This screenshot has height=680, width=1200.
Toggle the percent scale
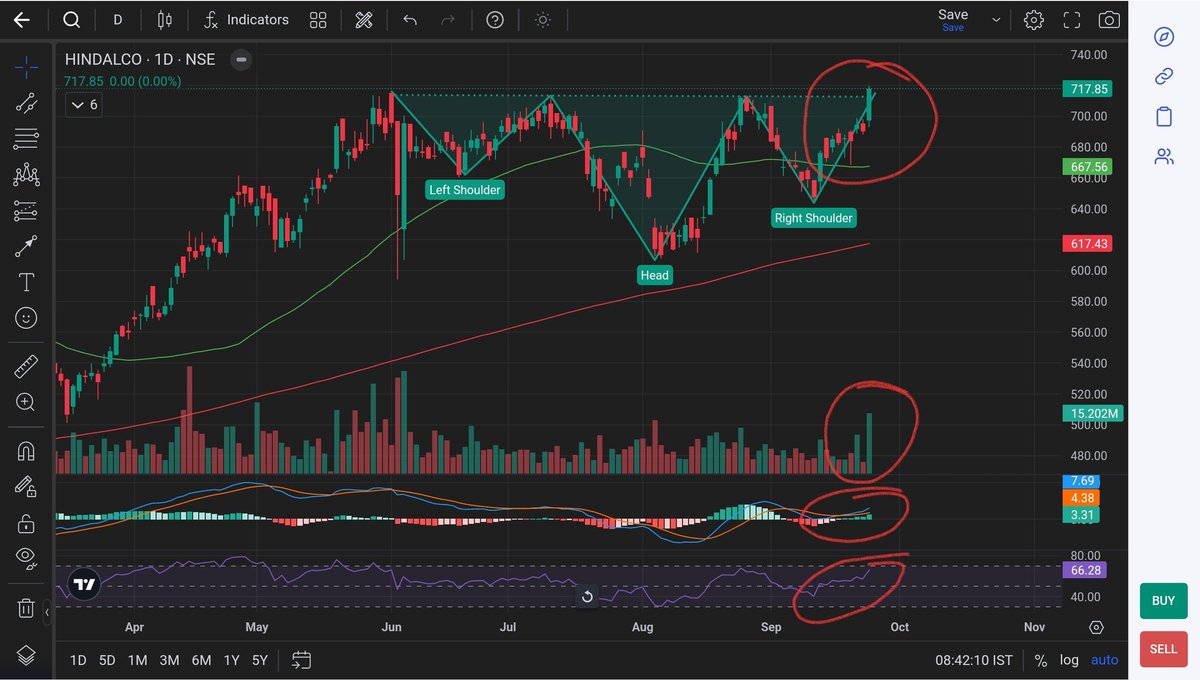(1041, 660)
